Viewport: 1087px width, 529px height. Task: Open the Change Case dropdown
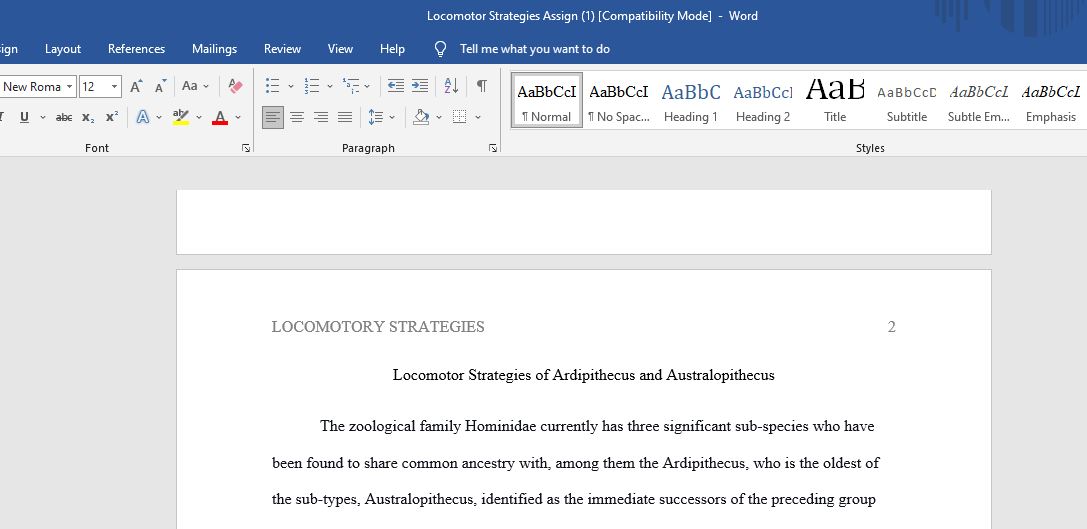click(195, 86)
